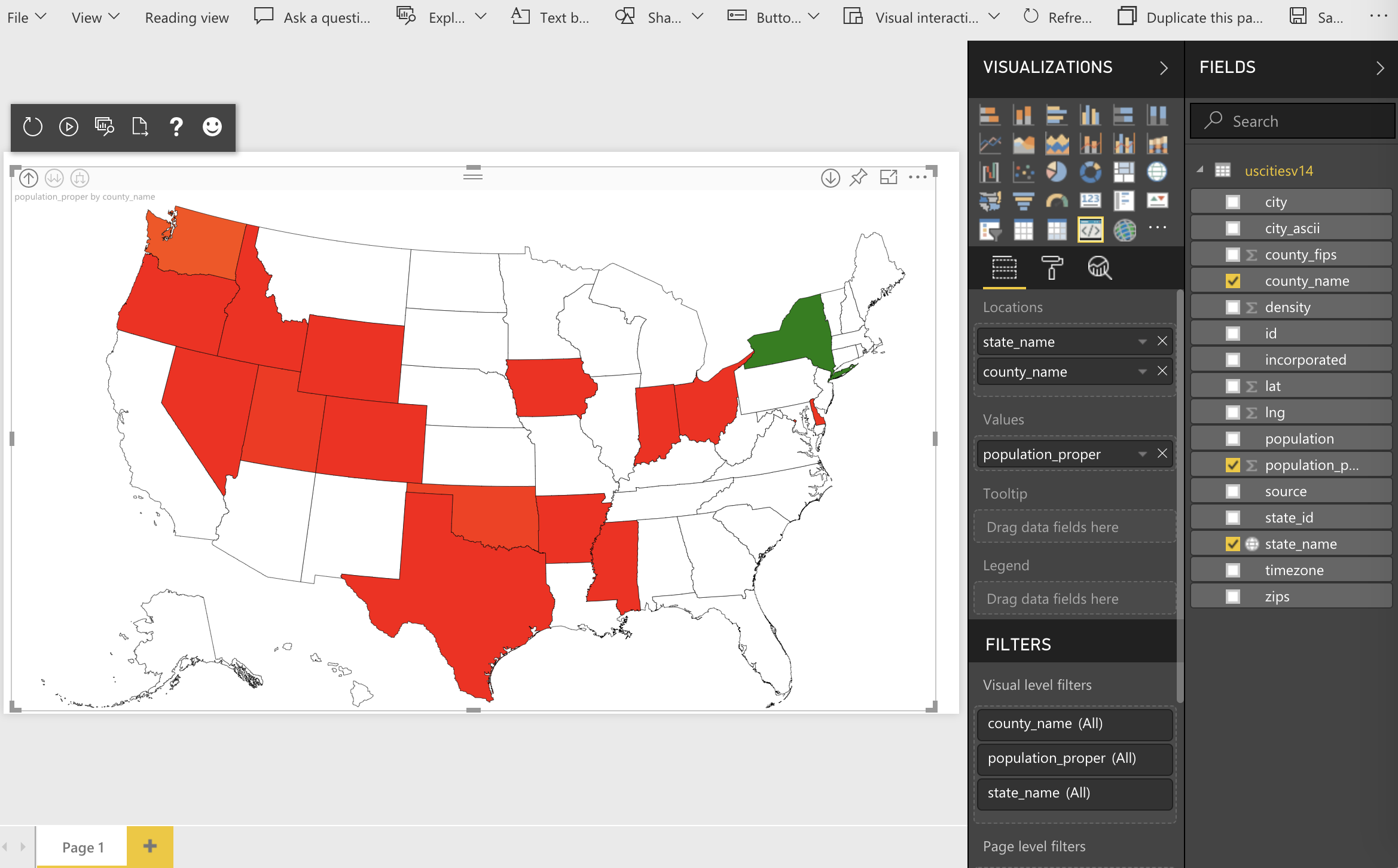This screenshot has width=1398, height=868.
Task: Select the Pie chart visualization
Action: click(x=1057, y=172)
